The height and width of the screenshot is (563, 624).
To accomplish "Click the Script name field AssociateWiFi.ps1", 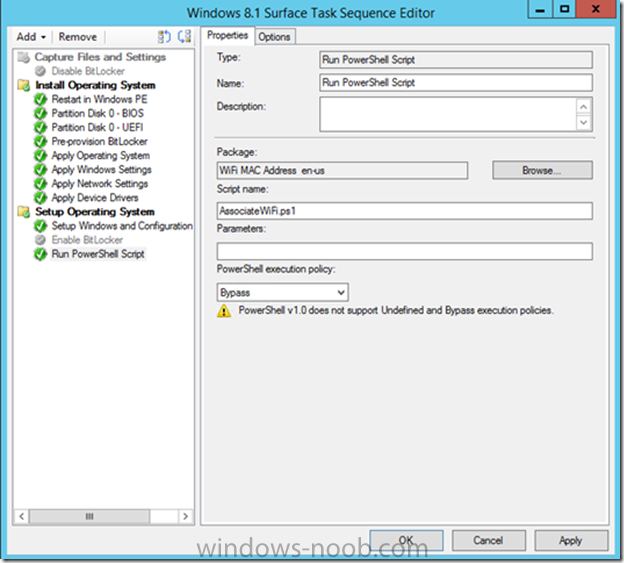I will tap(405, 211).
